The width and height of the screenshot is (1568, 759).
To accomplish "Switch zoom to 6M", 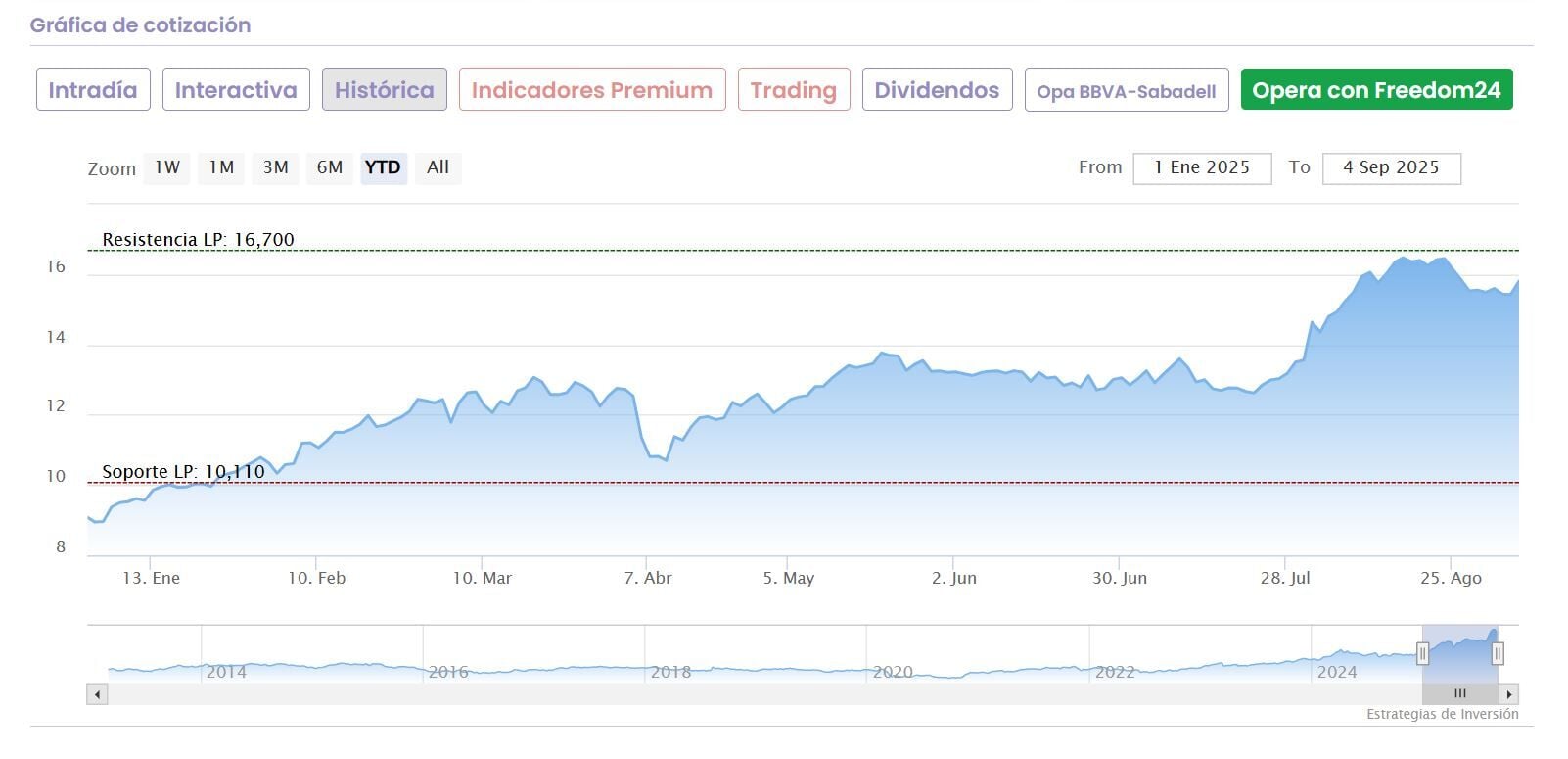I will click(x=330, y=167).
